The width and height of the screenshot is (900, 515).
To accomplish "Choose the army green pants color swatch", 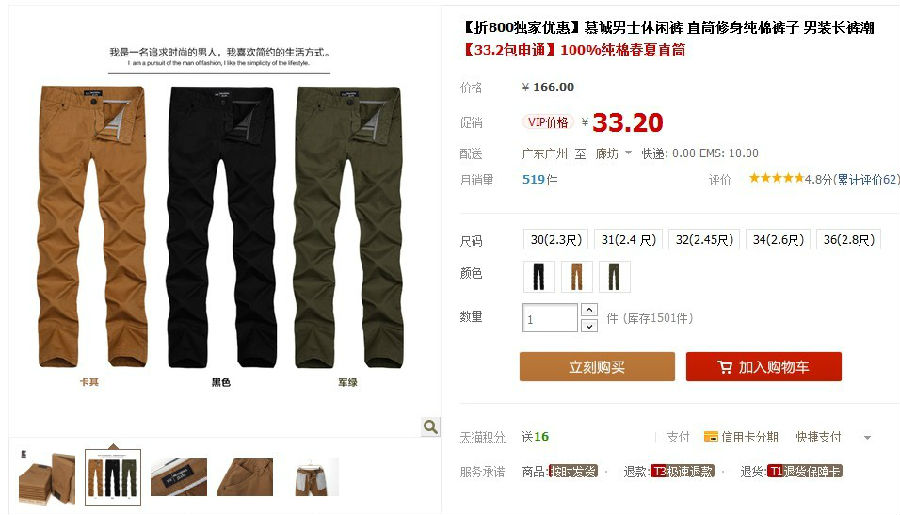I will (614, 276).
